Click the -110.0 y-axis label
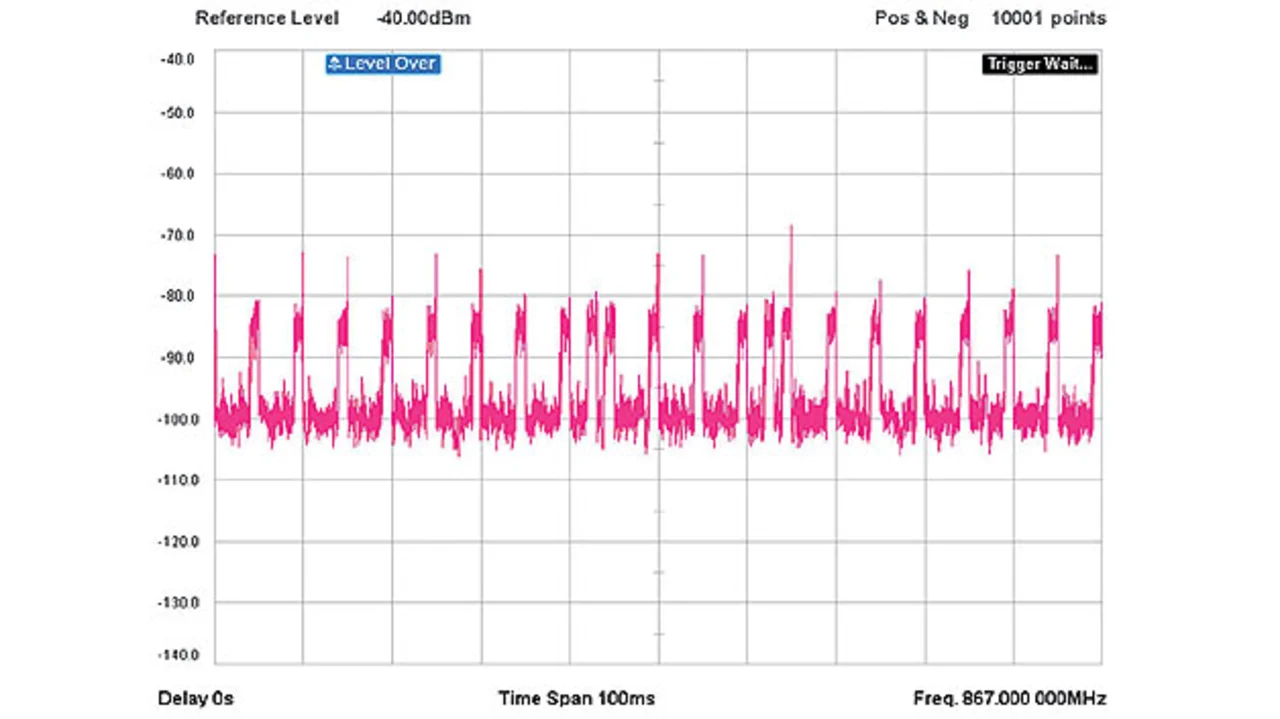The image size is (1280, 719). coord(176,480)
